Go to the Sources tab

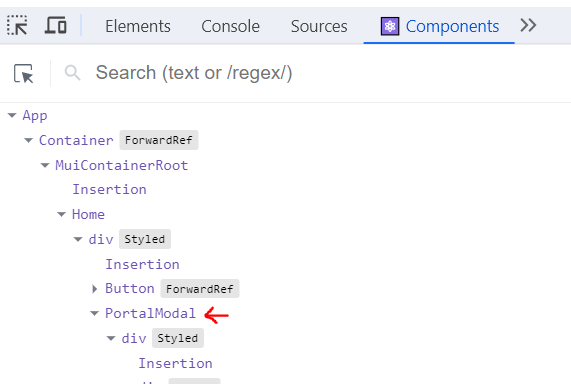pyautogui.click(x=319, y=26)
